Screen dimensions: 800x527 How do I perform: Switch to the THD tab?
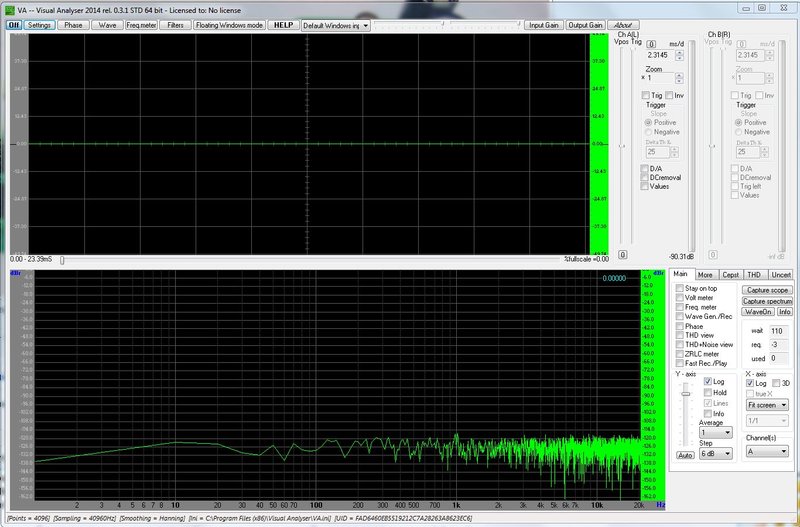756,274
